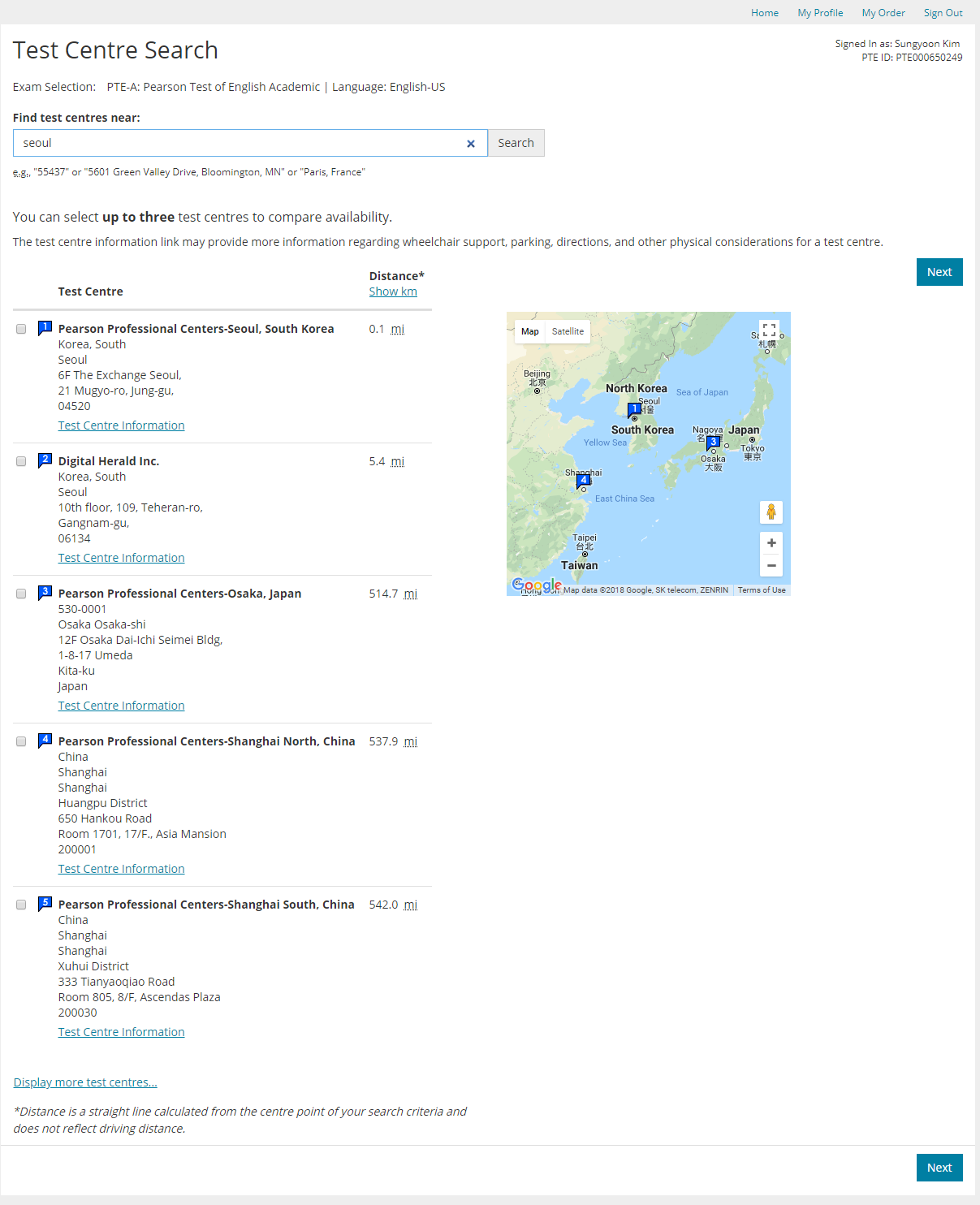980x1205 pixels.
Task: Clear the seoul search text with X icon
Action: [470, 144]
